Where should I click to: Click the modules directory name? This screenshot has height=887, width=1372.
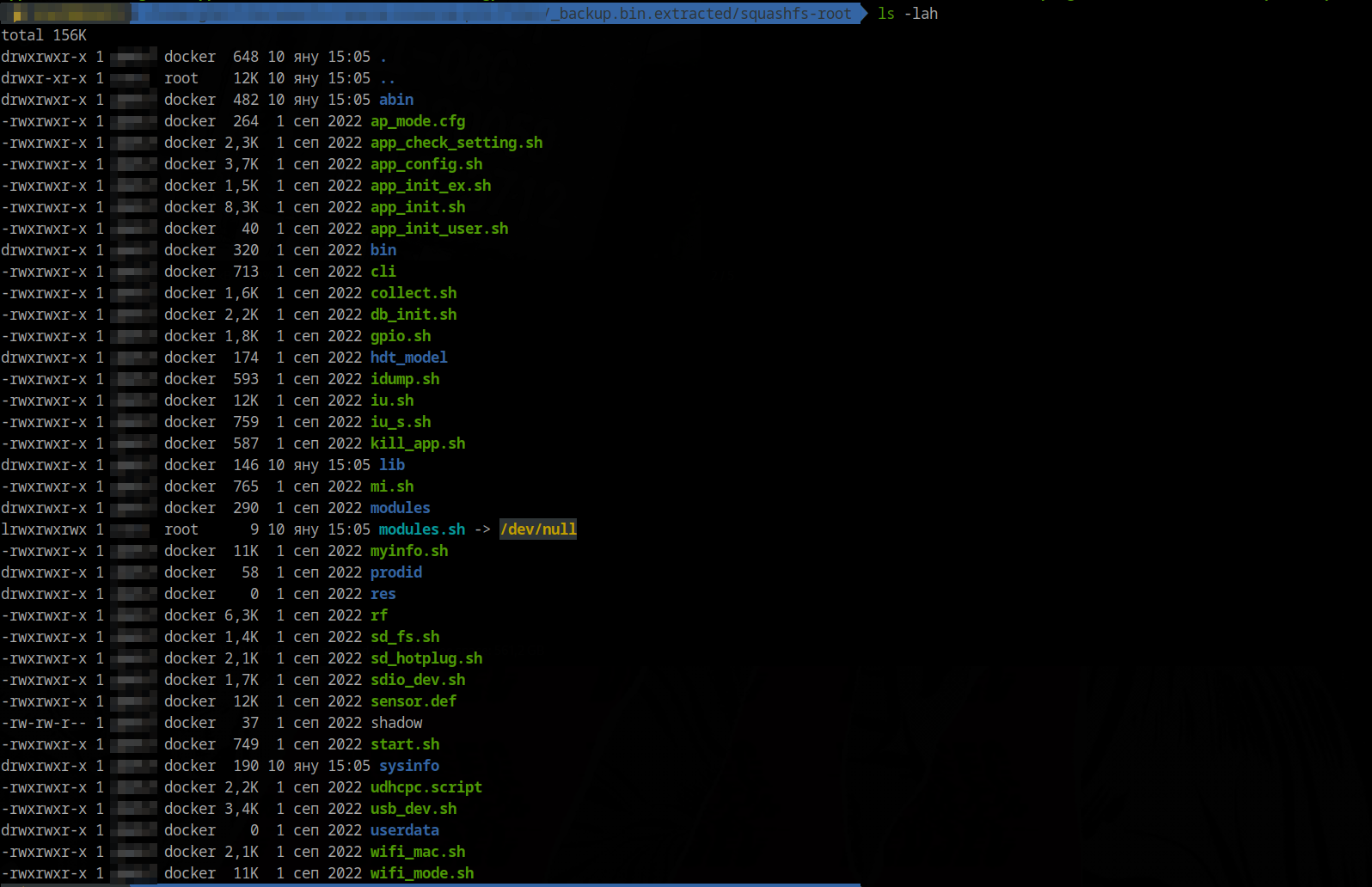[401, 508]
